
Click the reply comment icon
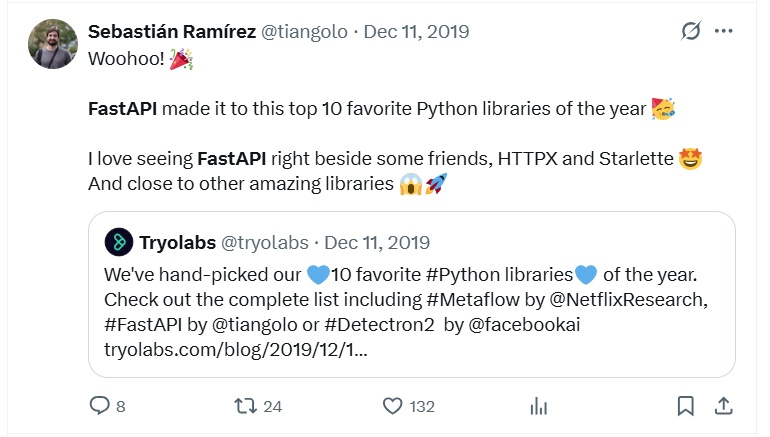pos(100,406)
